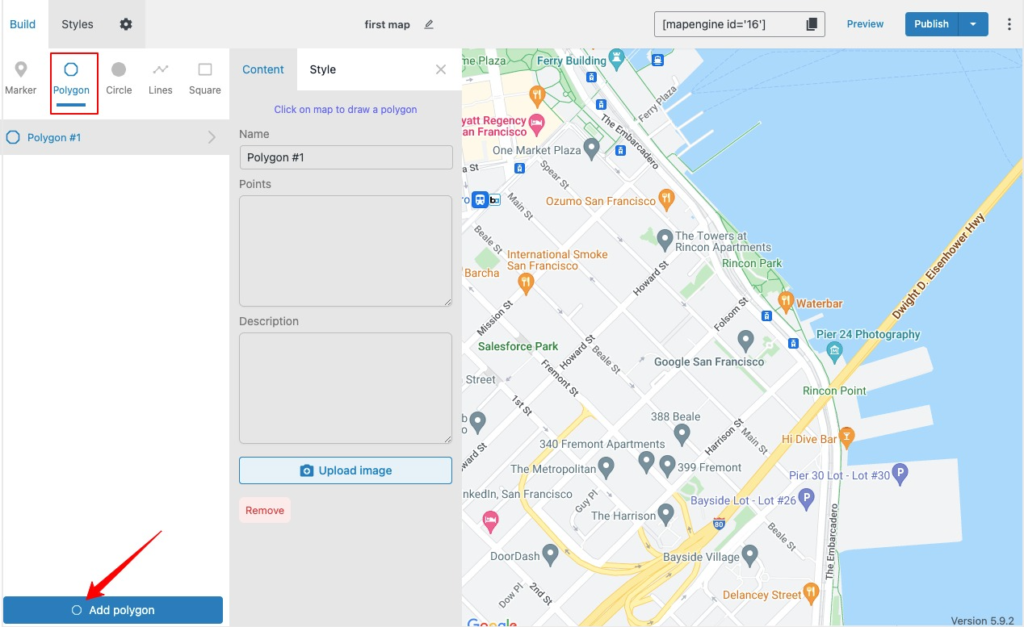Select the Marker tool
Viewport: 1024px width, 627px height.
pyautogui.click(x=20, y=78)
